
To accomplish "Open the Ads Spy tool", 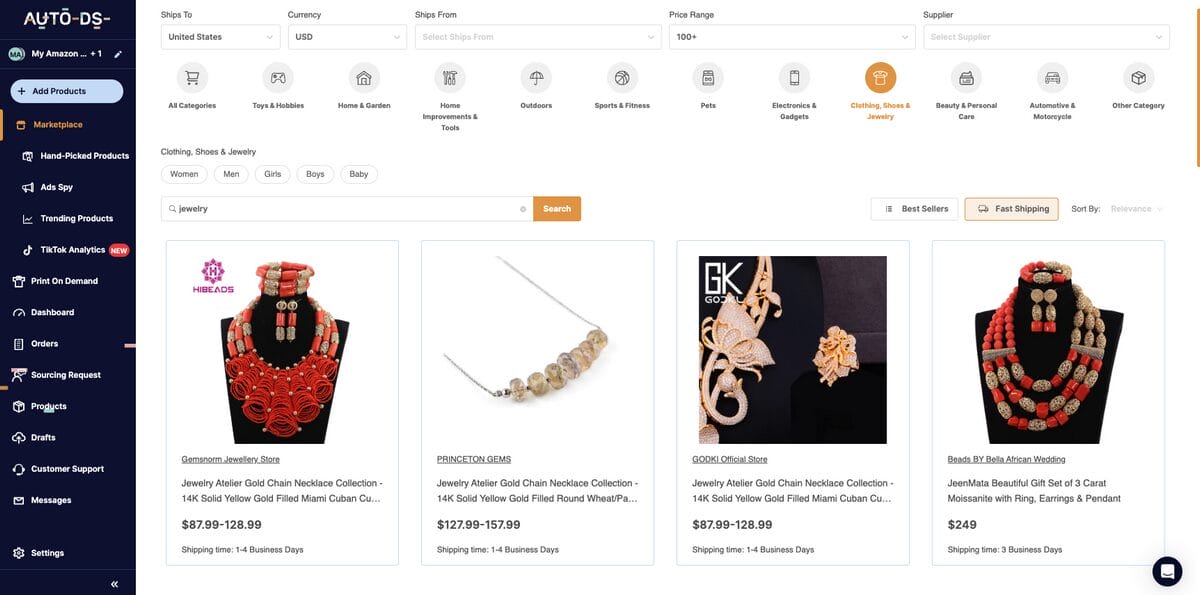I will 60,186.
